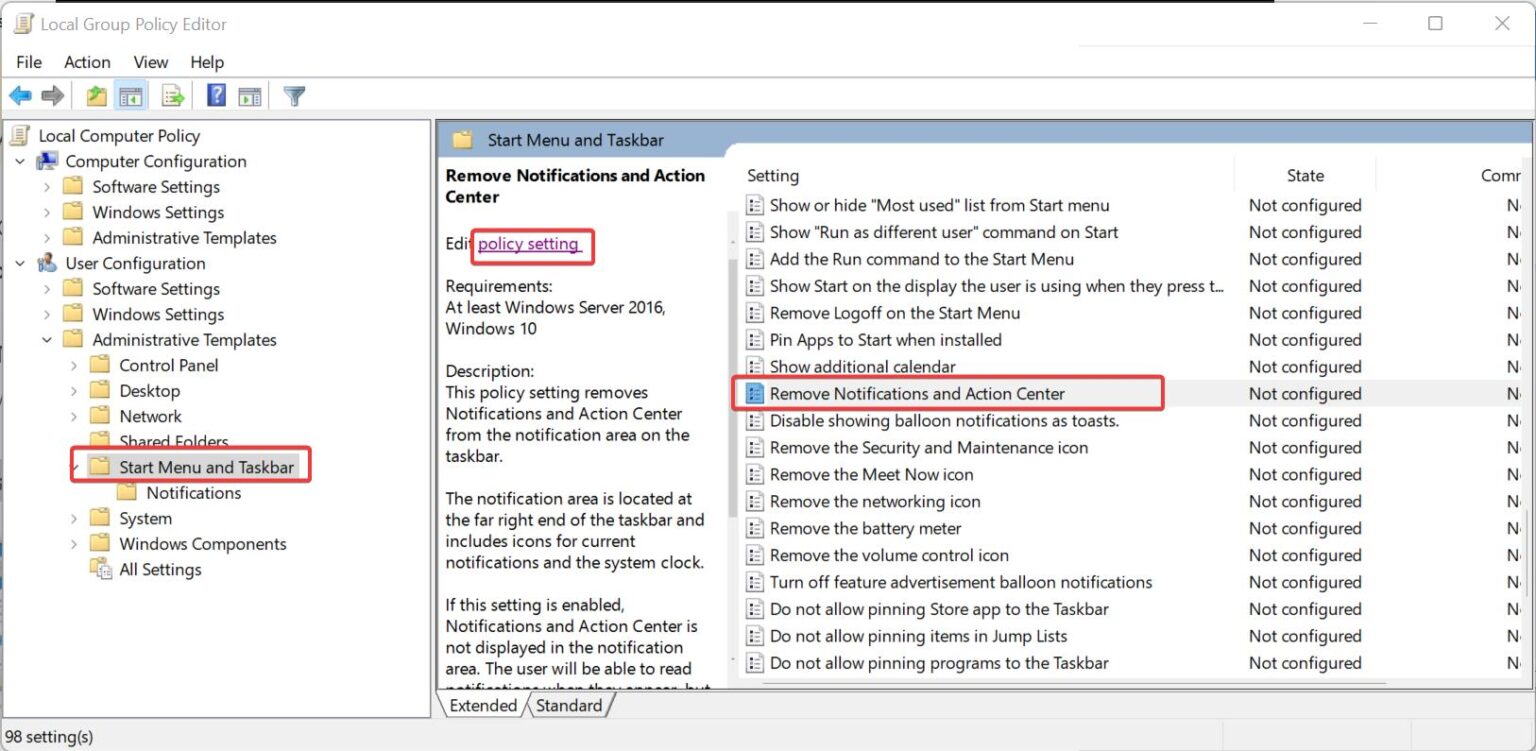Image resolution: width=1536 pixels, height=751 pixels.
Task: Open Help using the question mark toolbar icon
Action: 213,95
